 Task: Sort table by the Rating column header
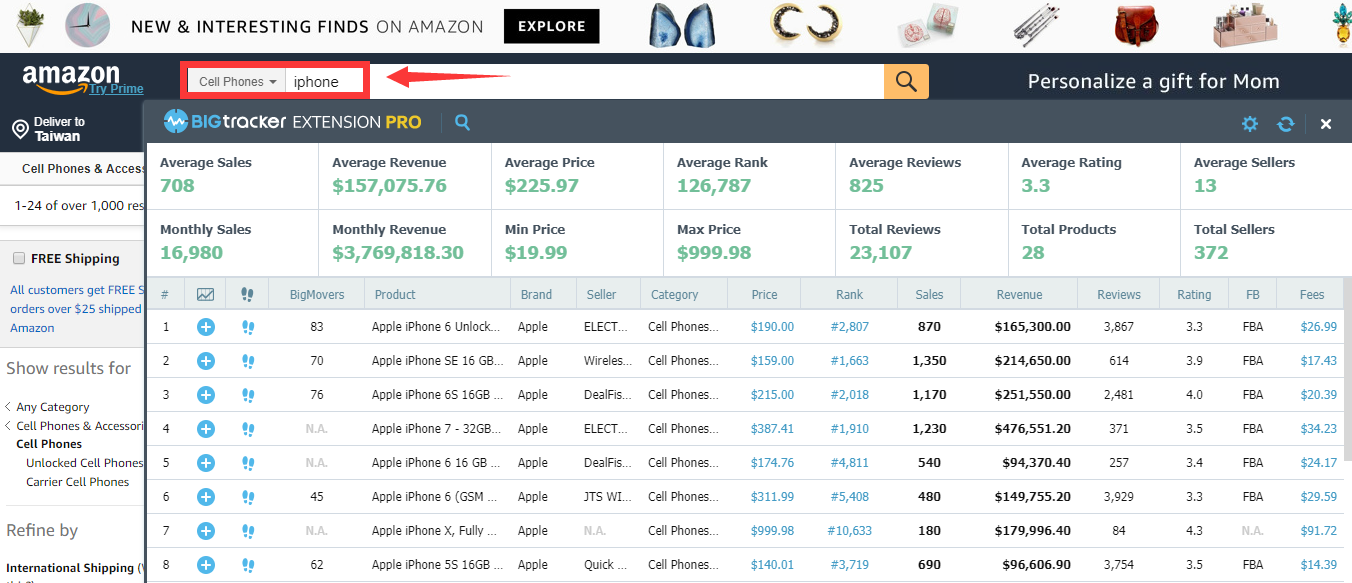tap(1194, 294)
